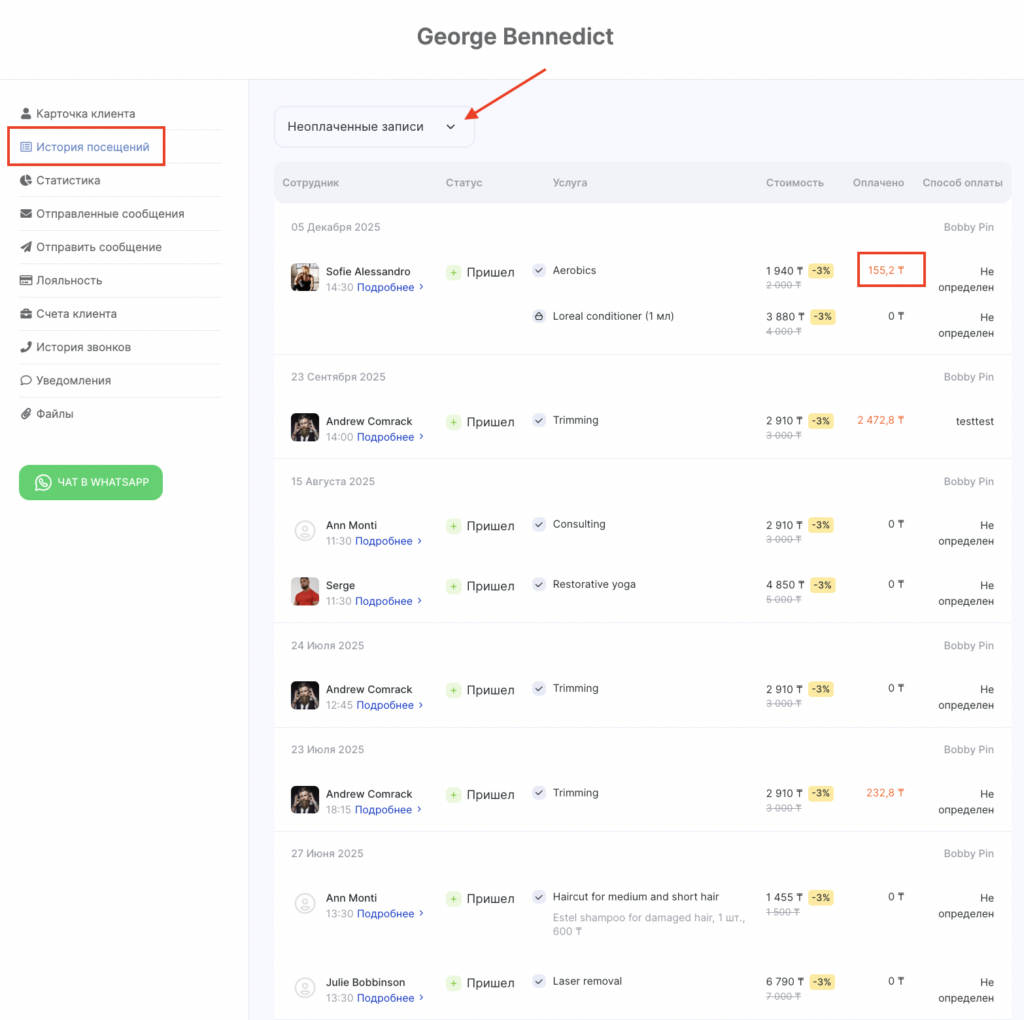Screen dimensions: 1024x1020
Task: Click the Лояльность card icon
Action: (x=26, y=281)
